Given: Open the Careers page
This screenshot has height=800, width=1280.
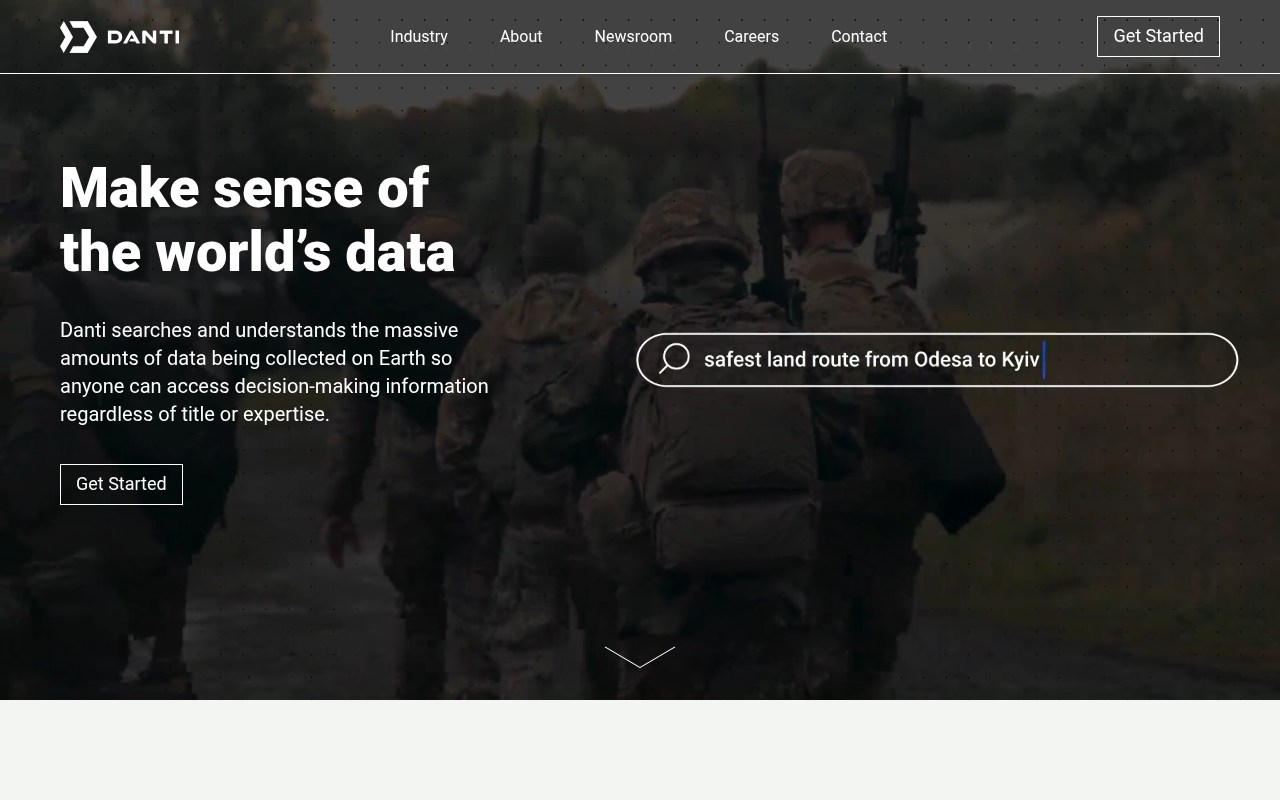Looking at the screenshot, I should (x=751, y=37).
